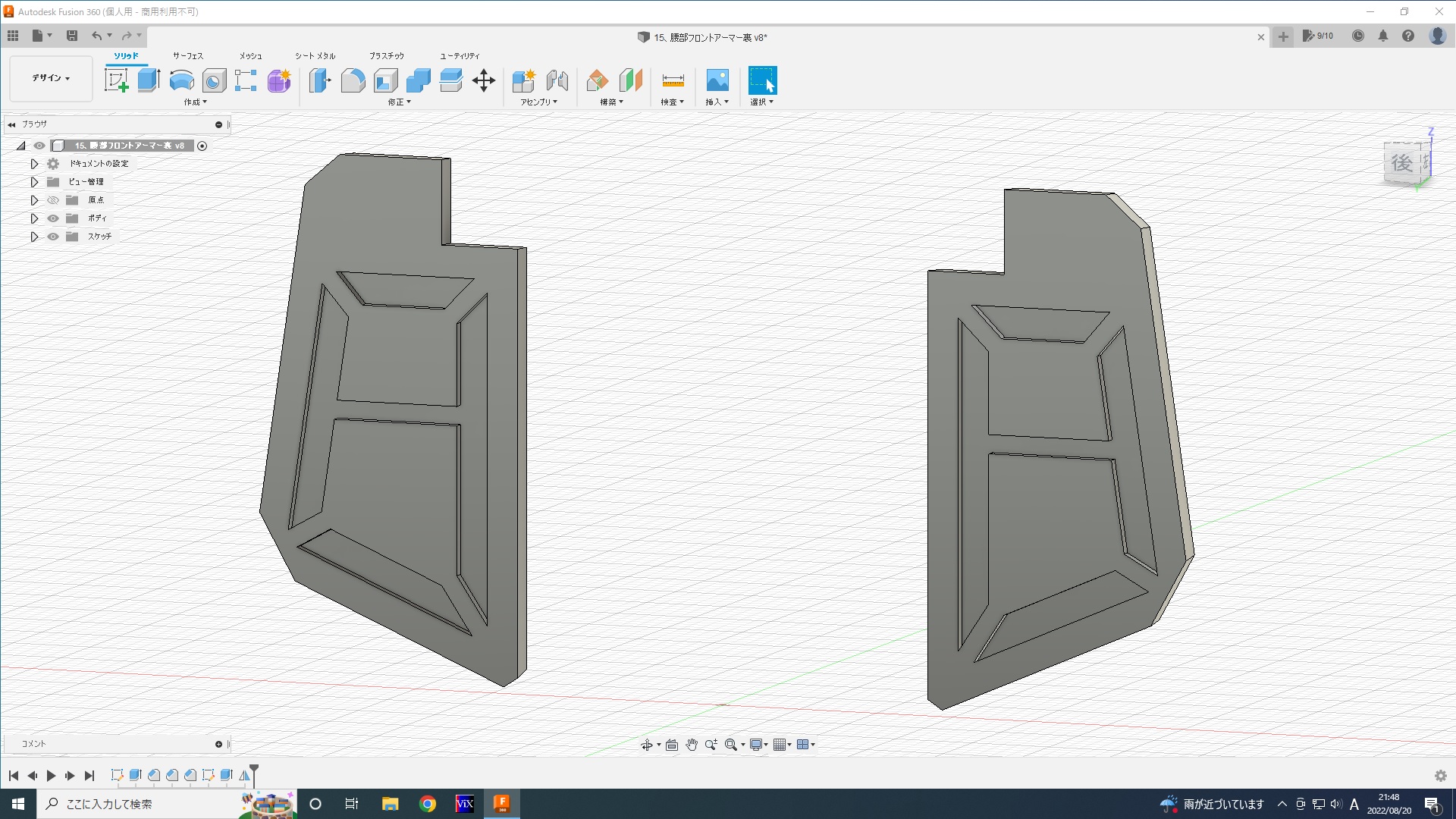Toggle visibility of スケッチ folder

(x=53, y=237)
